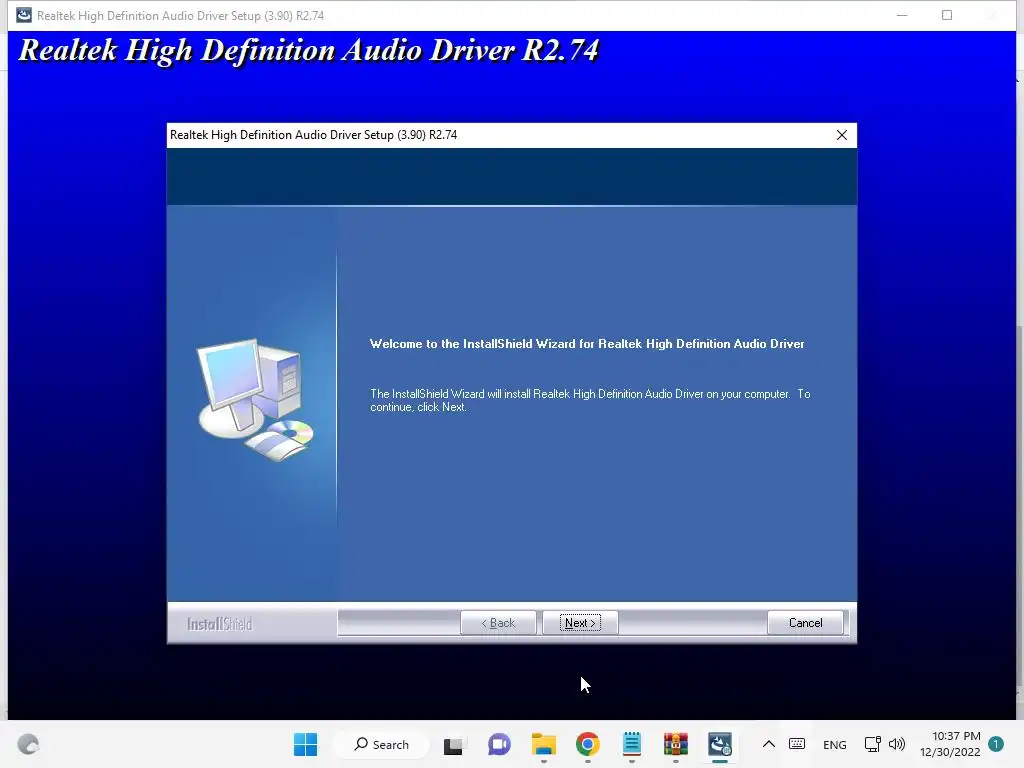The image size is (1024, 768).
Task: Click the Realtek setup icon in title bar
Action: point(24,15)
